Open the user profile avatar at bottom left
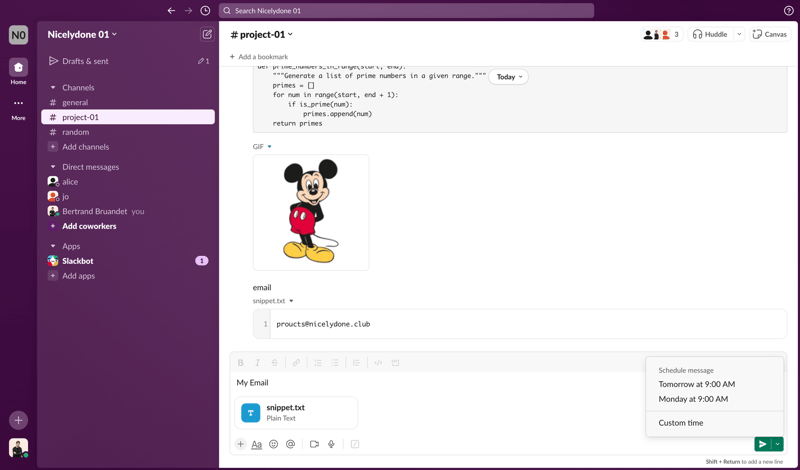 click(x=18, y=448)
